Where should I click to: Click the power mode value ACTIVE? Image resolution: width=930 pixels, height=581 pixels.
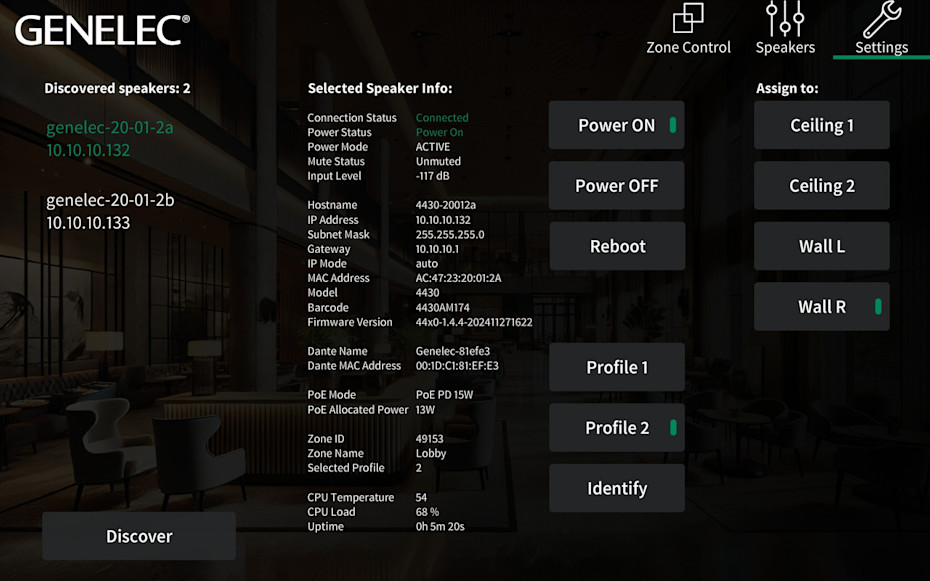pos(433,147)
